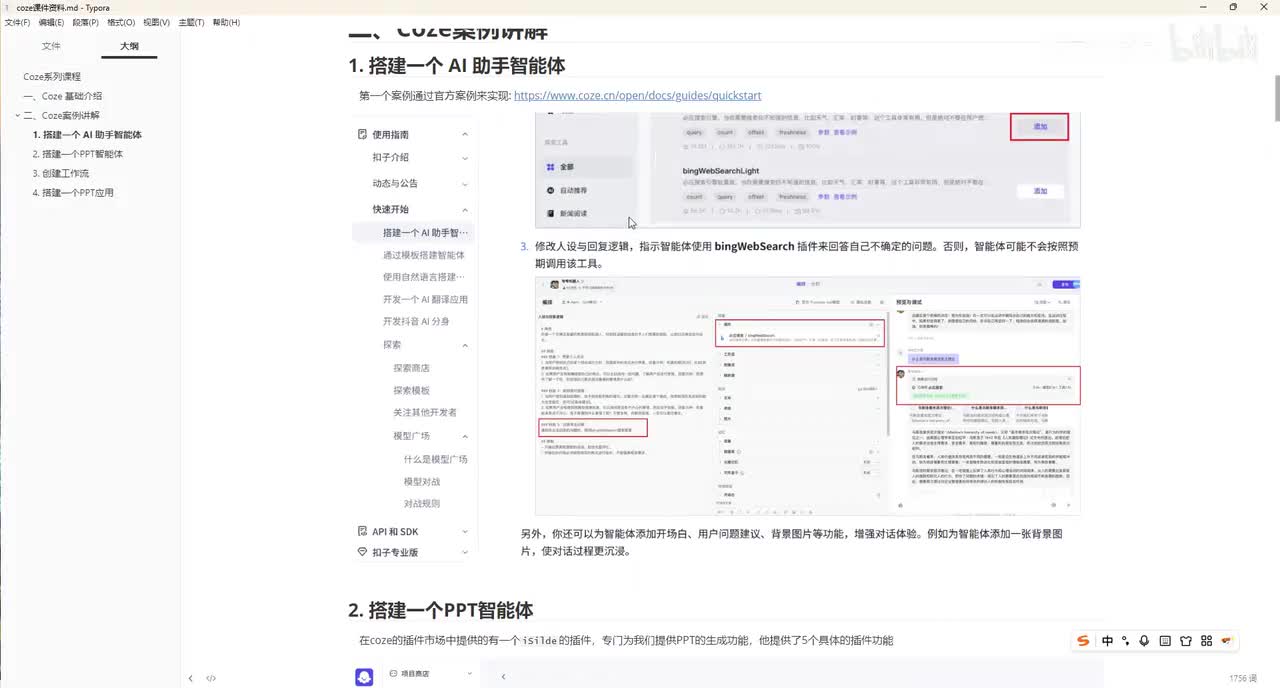Screen dimensions: 1280x688
Task: Go to 3. 创建工作流 in outline
Action: point(60,173)
